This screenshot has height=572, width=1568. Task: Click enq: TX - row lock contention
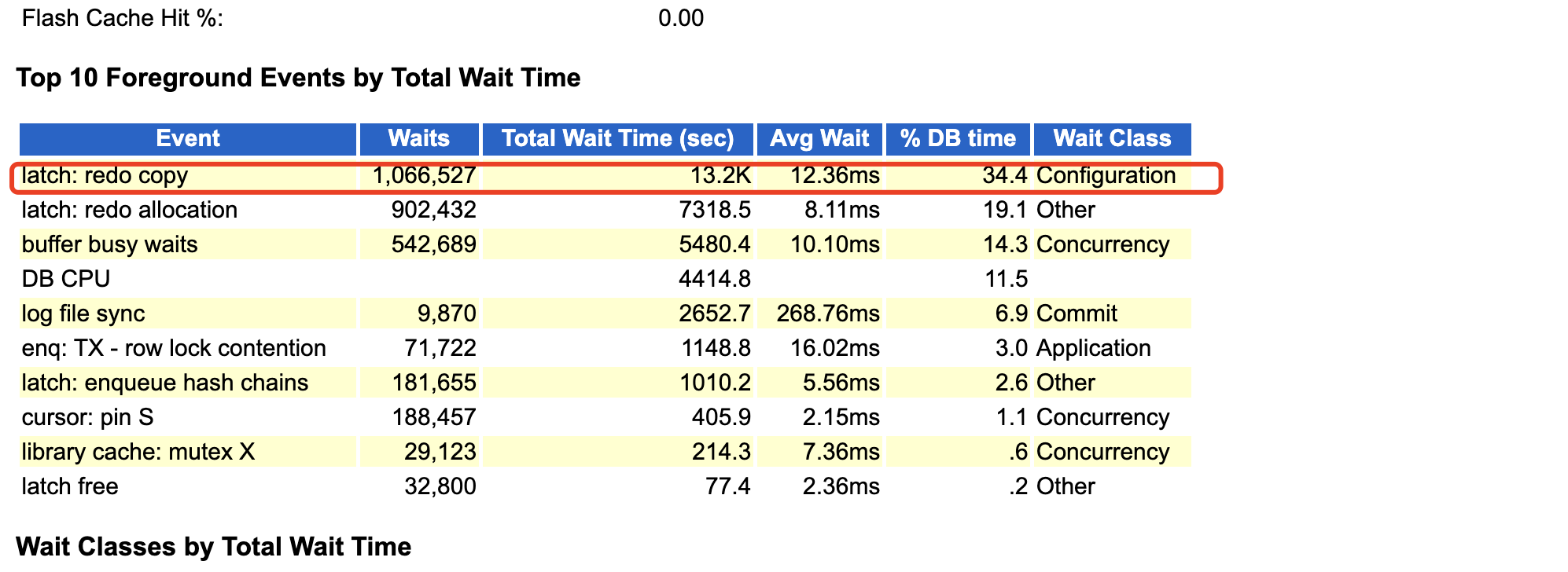(x=174, y=348)
